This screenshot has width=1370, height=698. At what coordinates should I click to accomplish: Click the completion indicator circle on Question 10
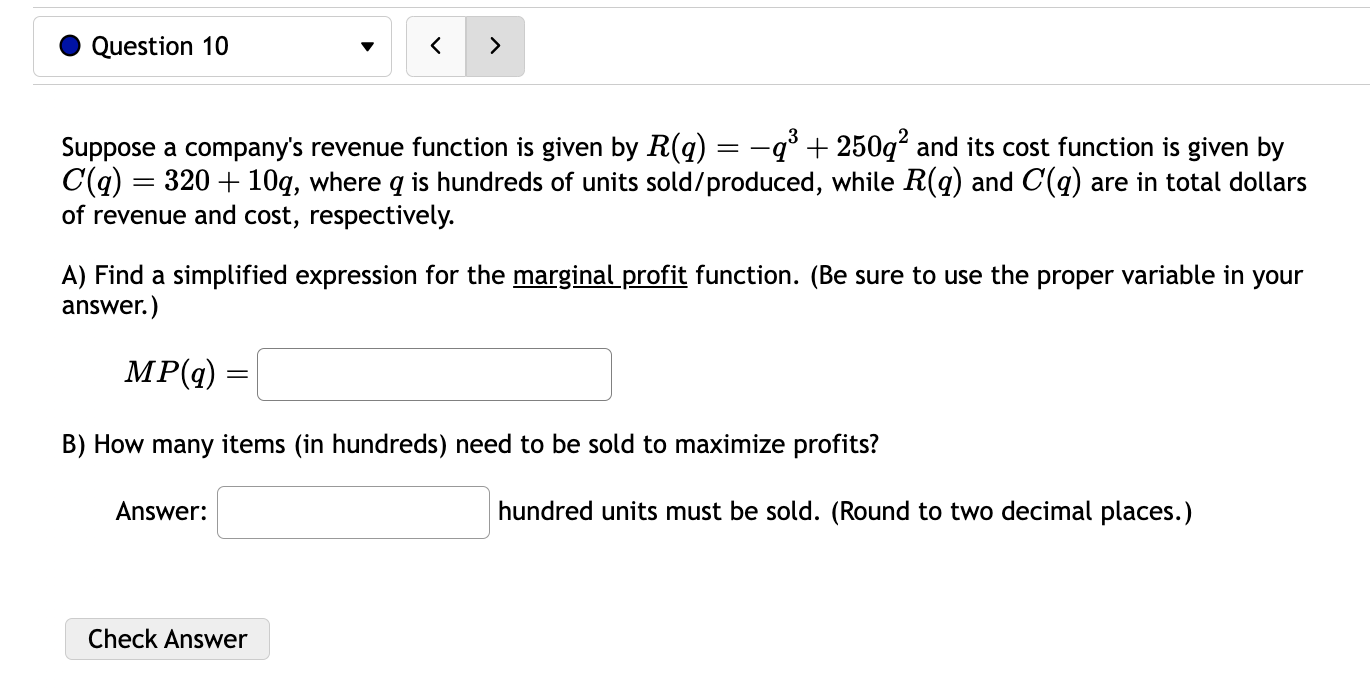tap(68, 45)
